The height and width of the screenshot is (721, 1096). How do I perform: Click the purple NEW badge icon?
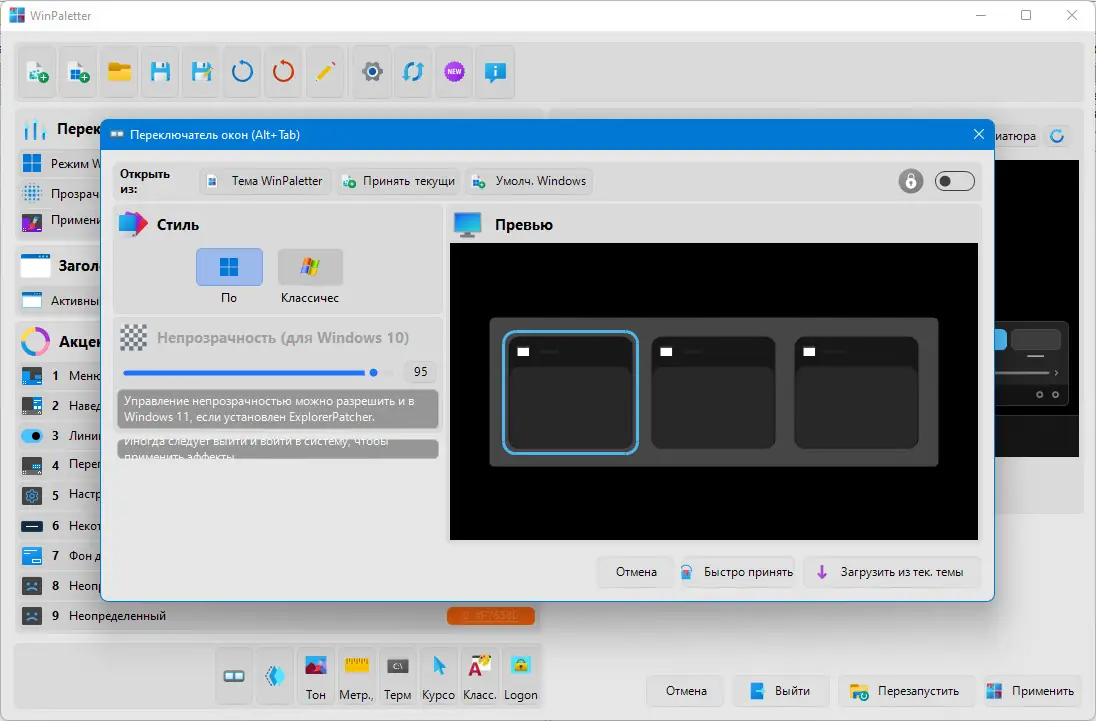click(x=455, y=72)
